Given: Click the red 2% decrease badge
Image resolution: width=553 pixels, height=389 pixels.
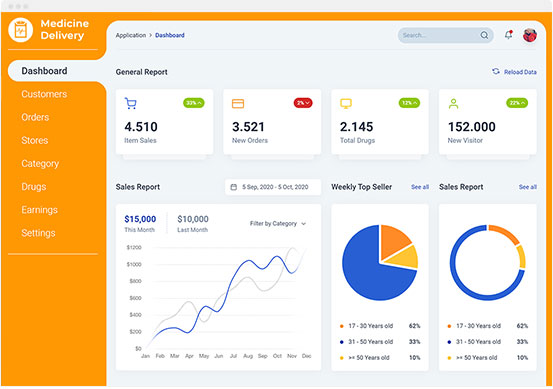Looking at the screenshot, I should click(303, 103).
